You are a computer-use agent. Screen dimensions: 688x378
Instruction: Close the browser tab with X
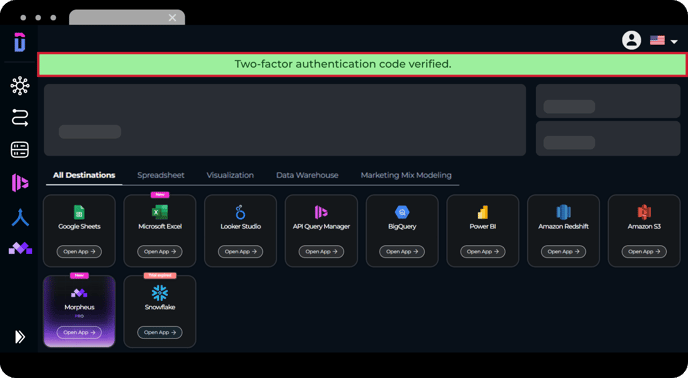pos(172,18)
